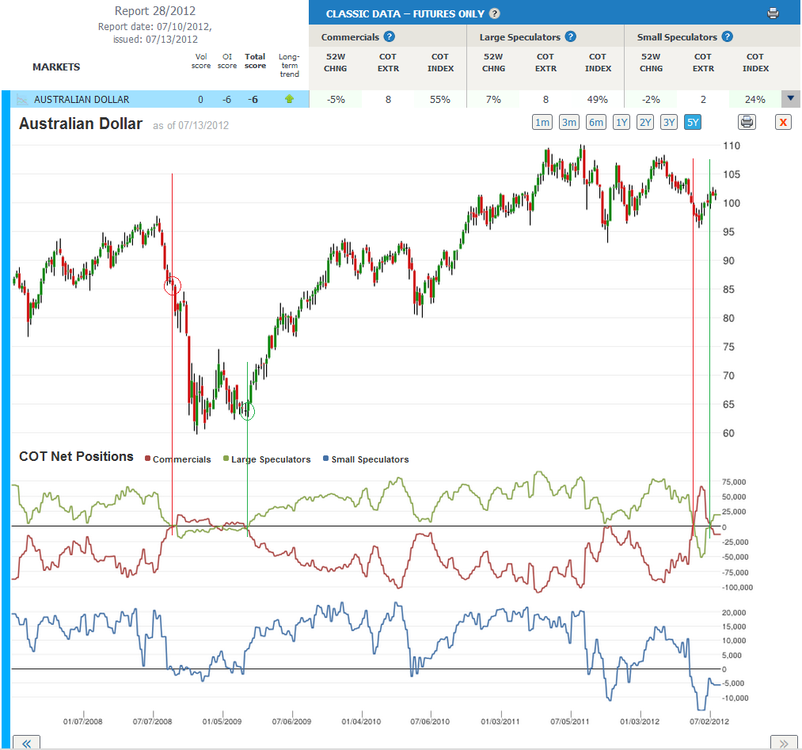Screen dimensions: 802x750
Task: Click the red circle marker on price chart
Action: click(172, 285)
